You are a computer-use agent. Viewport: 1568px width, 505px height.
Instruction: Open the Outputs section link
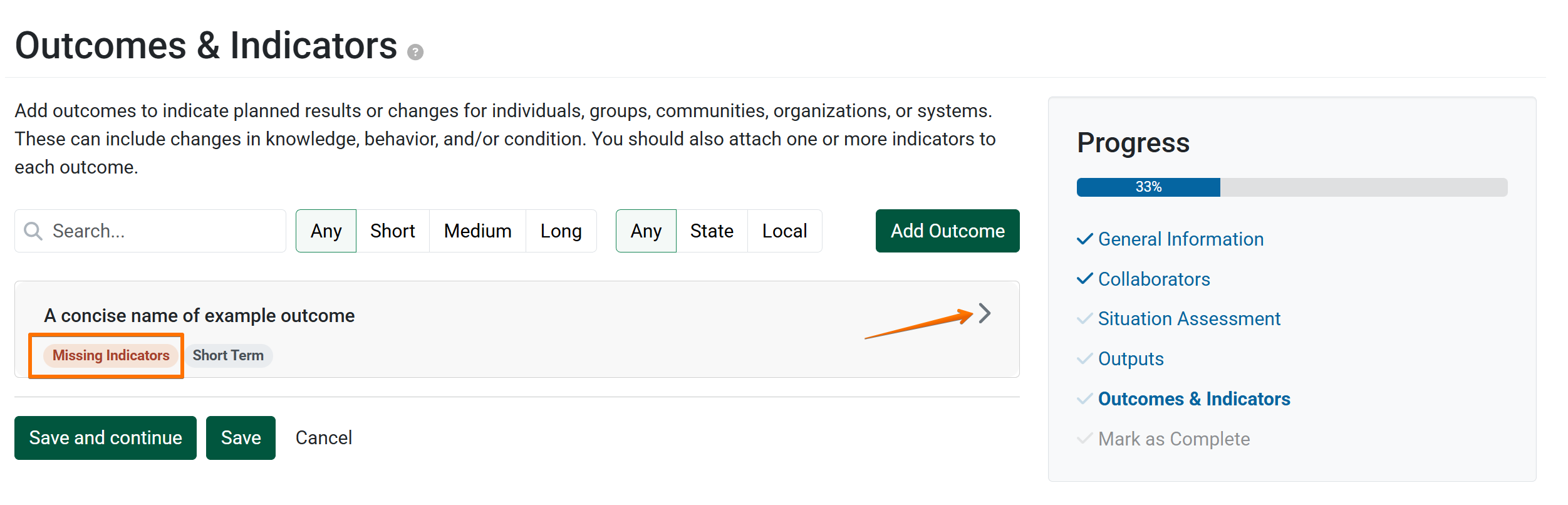coord(1131,359)
